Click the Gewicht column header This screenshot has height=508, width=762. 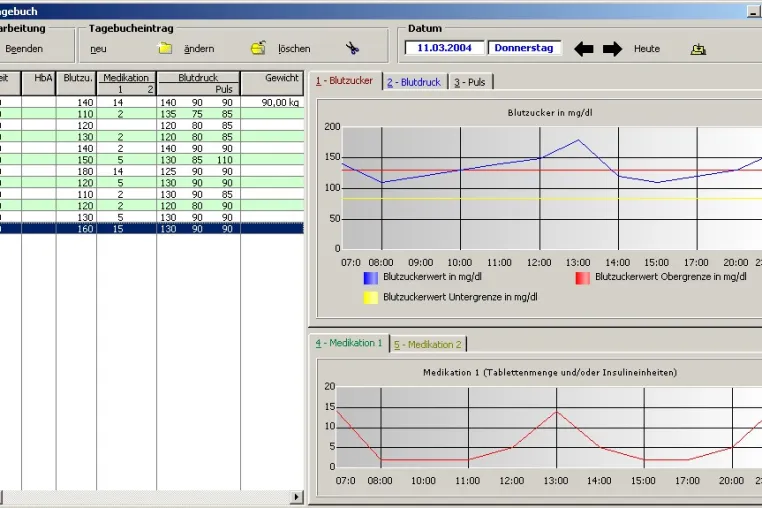click(272, 83)
